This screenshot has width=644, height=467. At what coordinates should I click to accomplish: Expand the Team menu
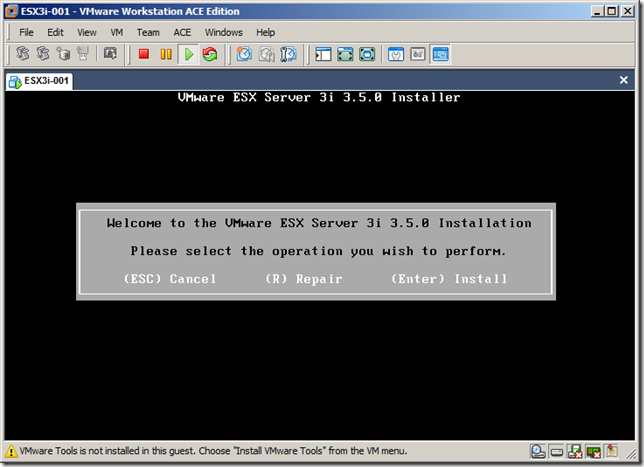(x=148, y=32)
